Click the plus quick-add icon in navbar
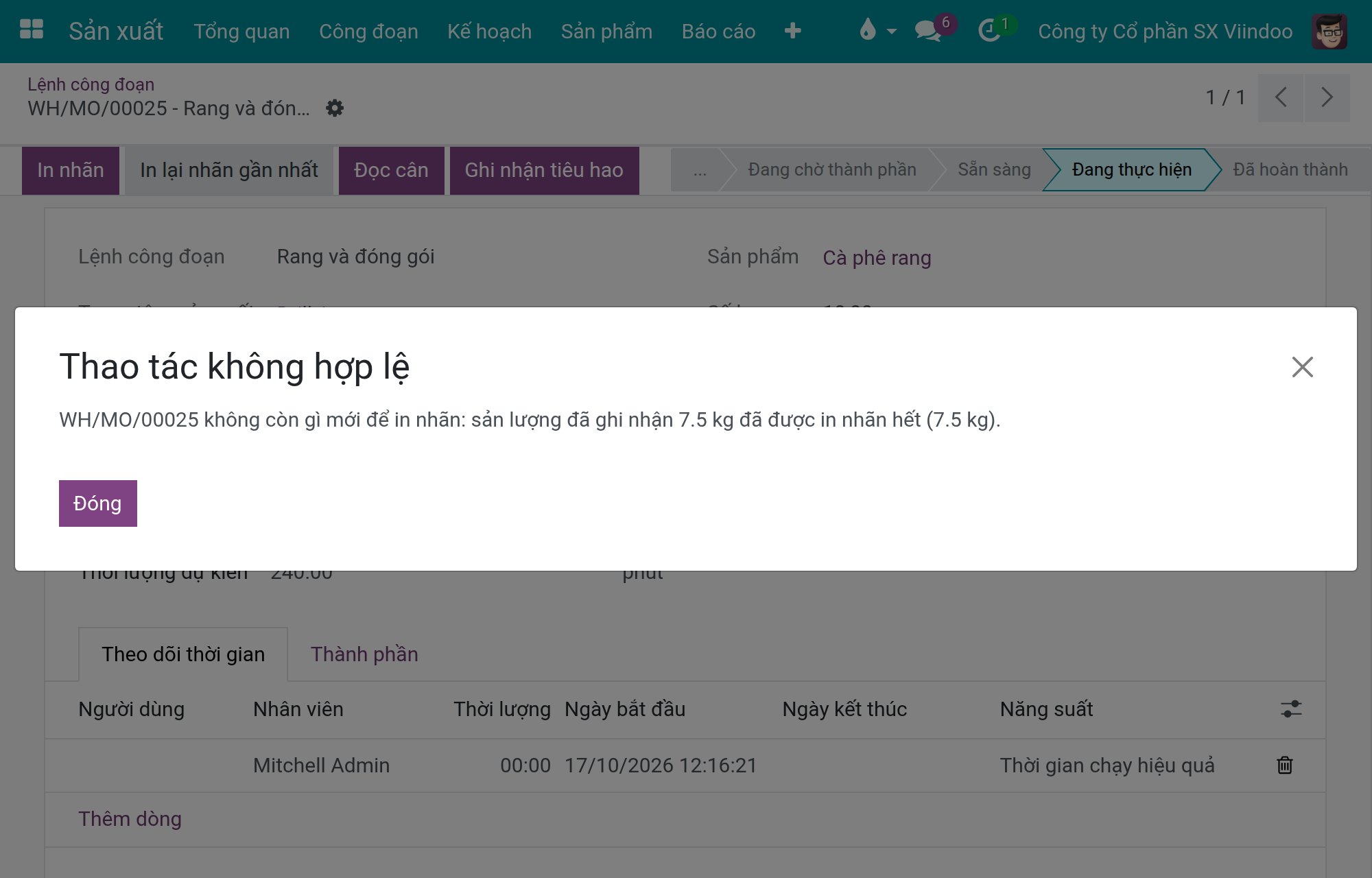The width and height of the screenshot is (1372, 878). coord(792,31)
